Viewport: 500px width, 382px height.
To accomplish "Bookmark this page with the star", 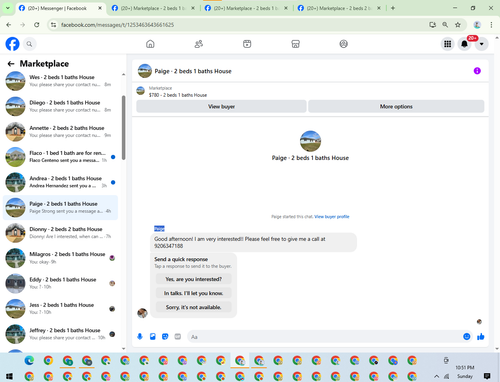I will [x=458, y=25].
